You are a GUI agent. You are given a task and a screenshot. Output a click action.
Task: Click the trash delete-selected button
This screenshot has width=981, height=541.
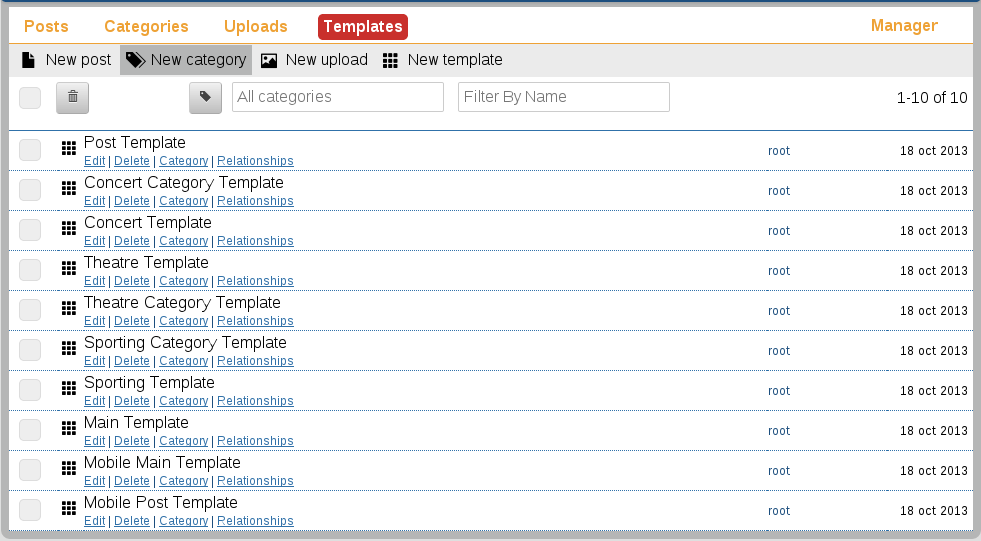coord(73,98)
